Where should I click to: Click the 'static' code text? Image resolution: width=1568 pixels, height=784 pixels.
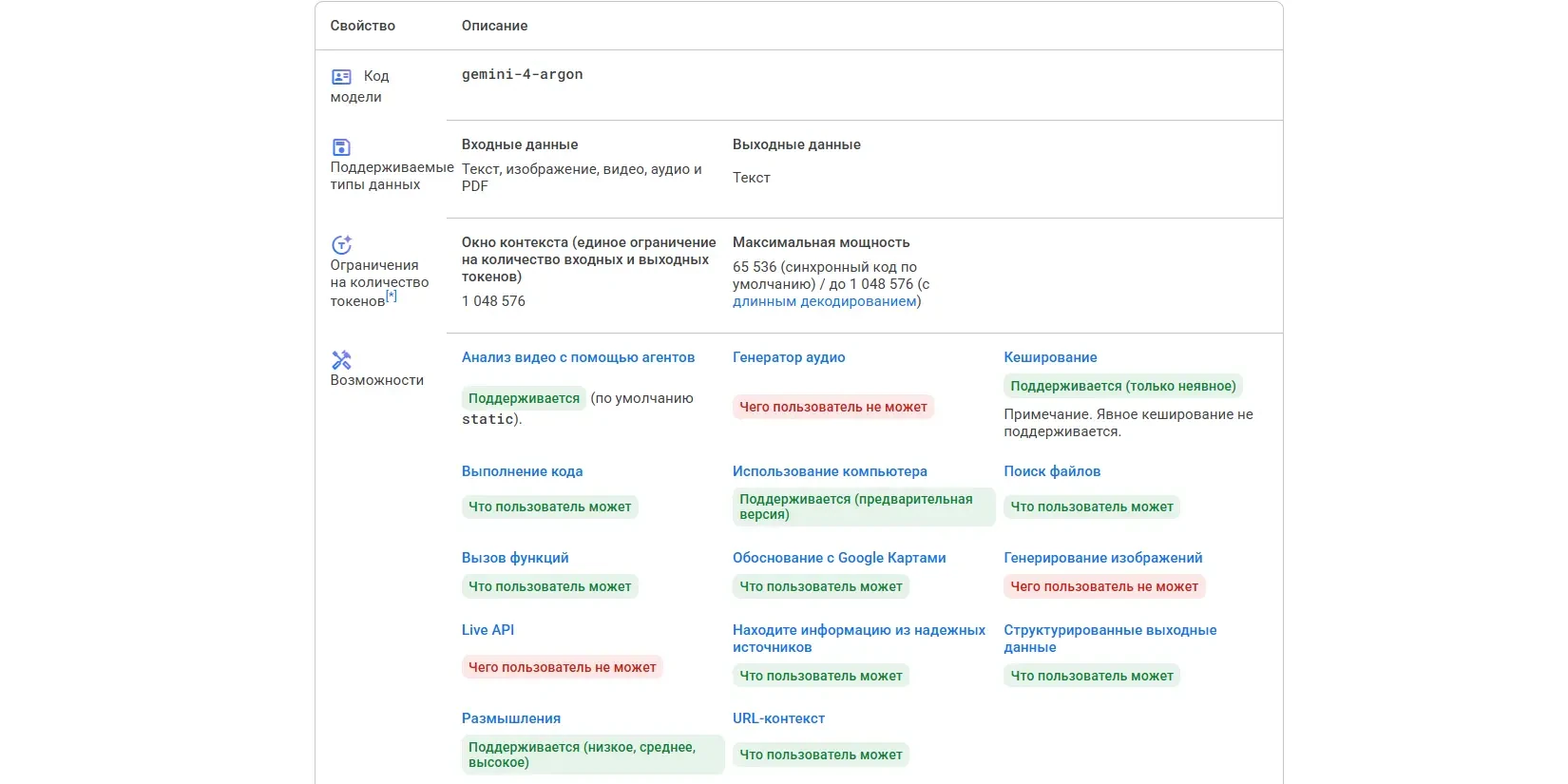488,419
